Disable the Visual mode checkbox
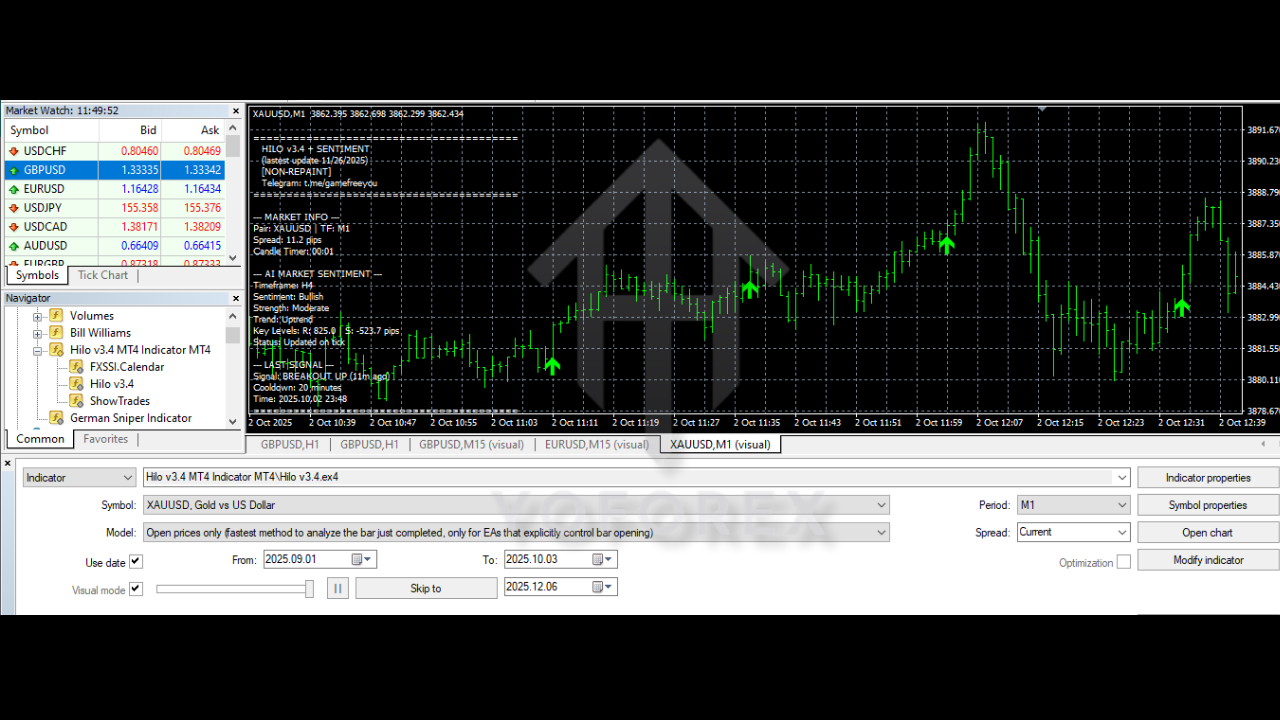 pyautogui.click(x=136, y=589)
